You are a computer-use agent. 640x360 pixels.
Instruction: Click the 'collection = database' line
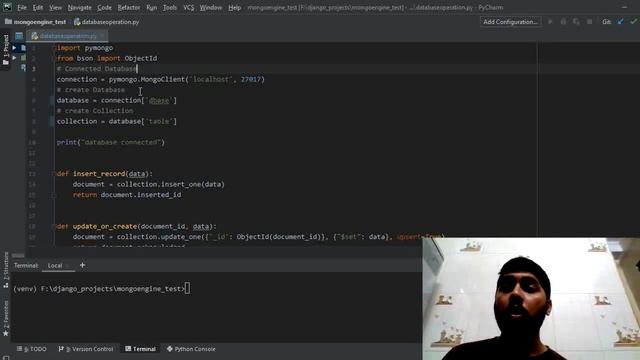pyautogui.click(x=117, y=121)
